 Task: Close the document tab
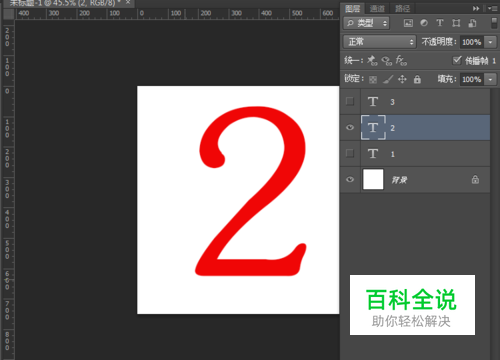pyautogui.click(x=128, y=2)
